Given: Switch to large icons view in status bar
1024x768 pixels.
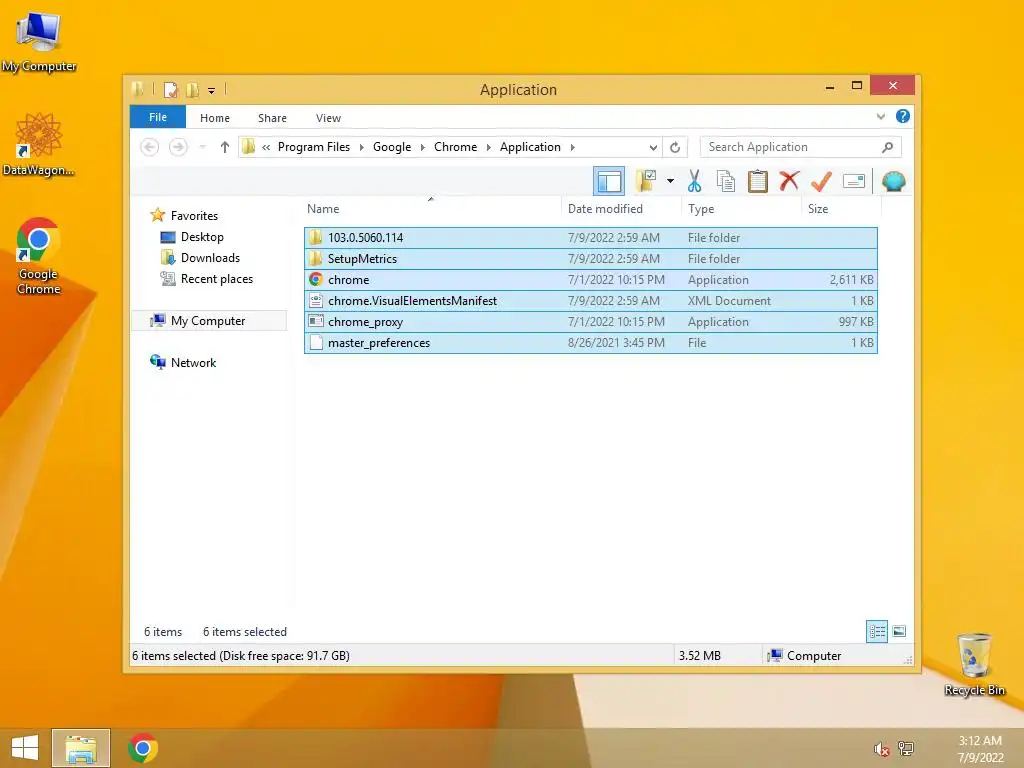Looking at the screenshot, I should point(899,631).
